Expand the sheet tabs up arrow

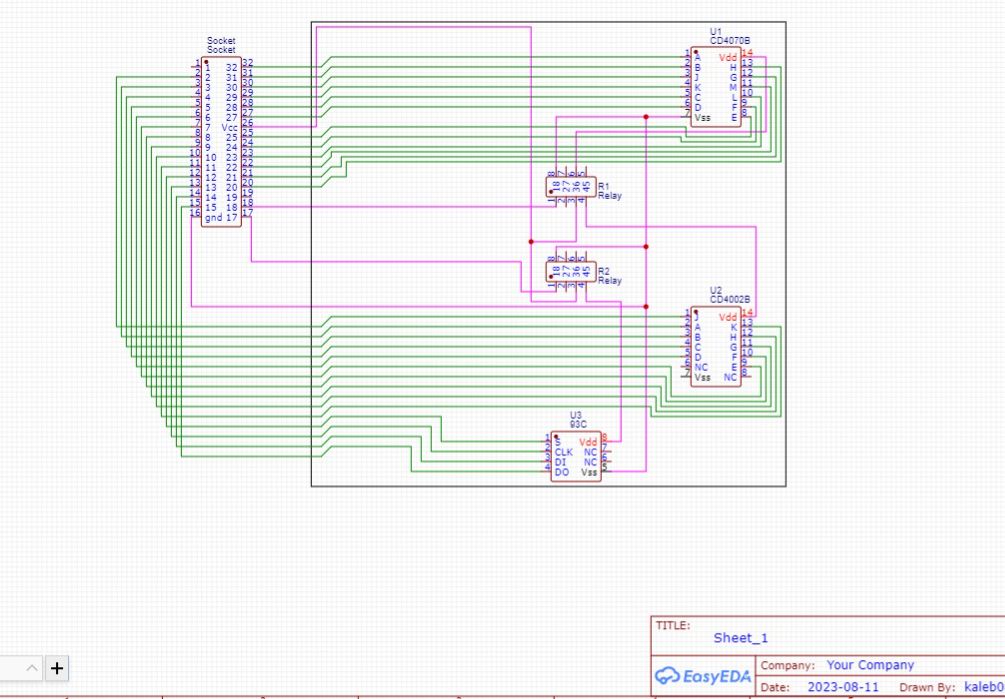[x=31, y=668]
